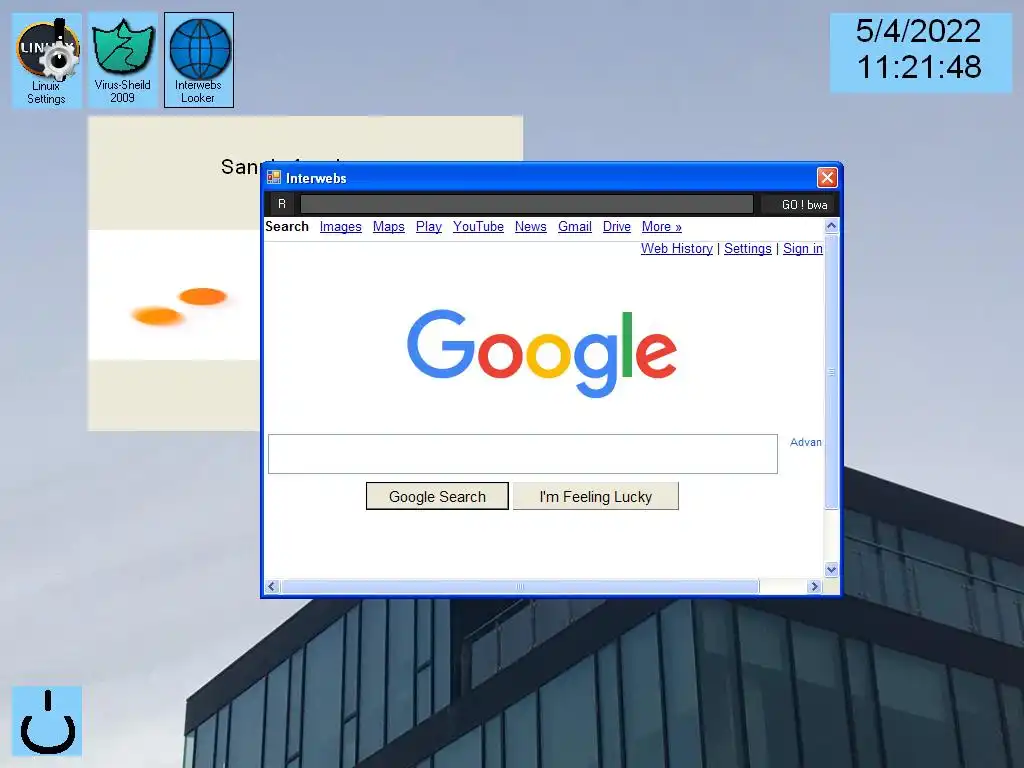
Task: Open the Interwebs Looker desktop icon
Action: click(199, 60)
